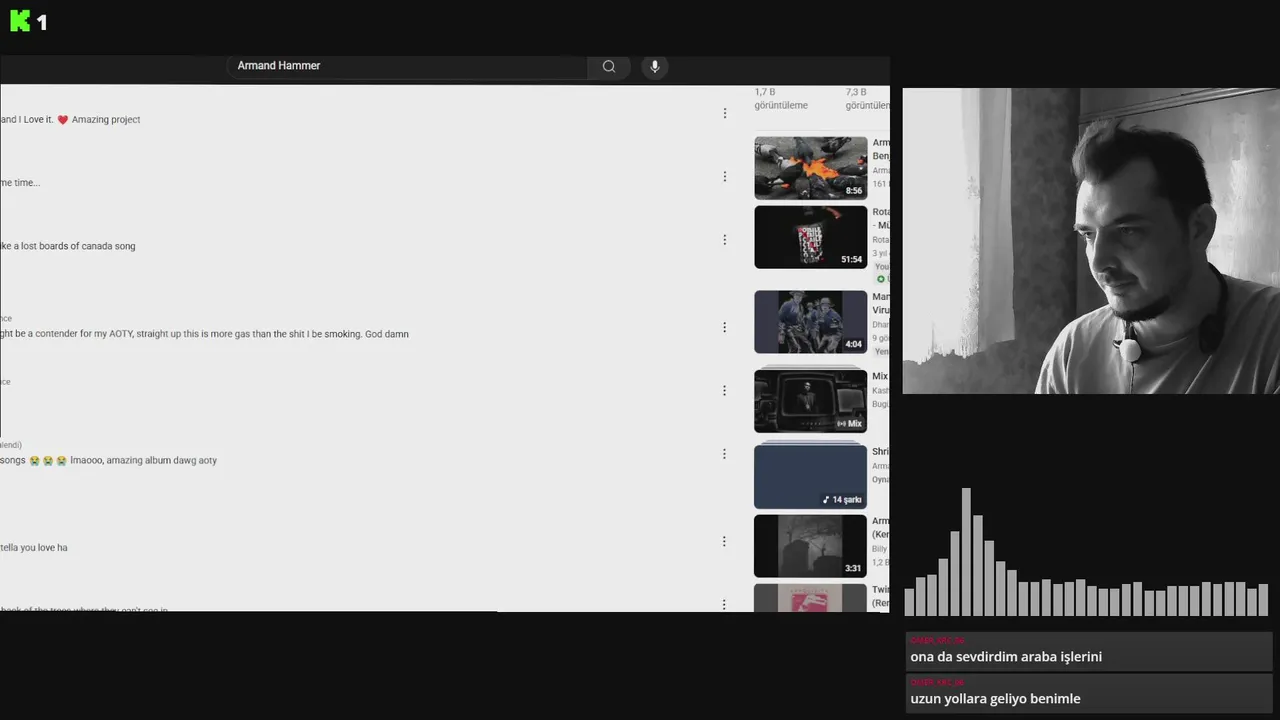
Task: Click comment text 'Amazing project'
Action: pyautogui.click(x=106, y=120)
